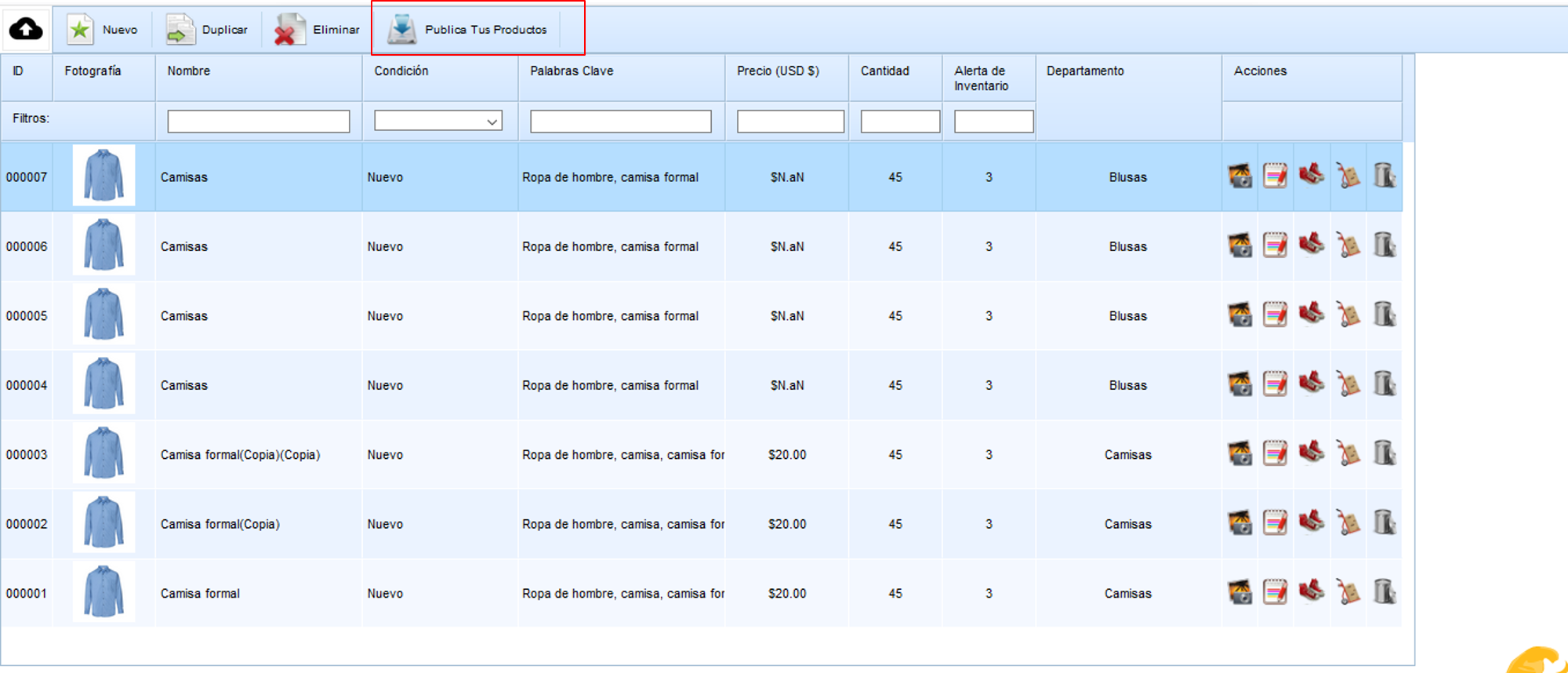This screenshot has width=1568, height=673.
Task: Click the Palabras Clave filter field
Action: coord(620,122)
